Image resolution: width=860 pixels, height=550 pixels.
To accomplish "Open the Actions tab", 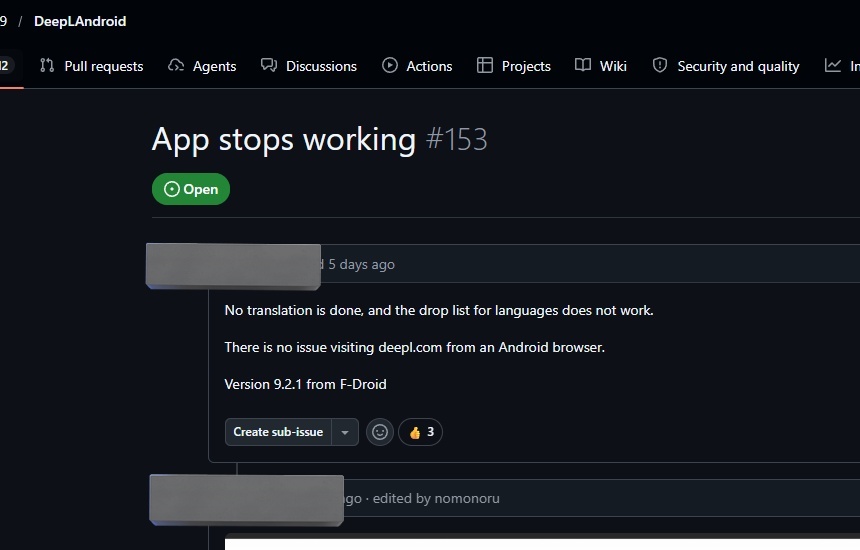I will coord(417,66).
